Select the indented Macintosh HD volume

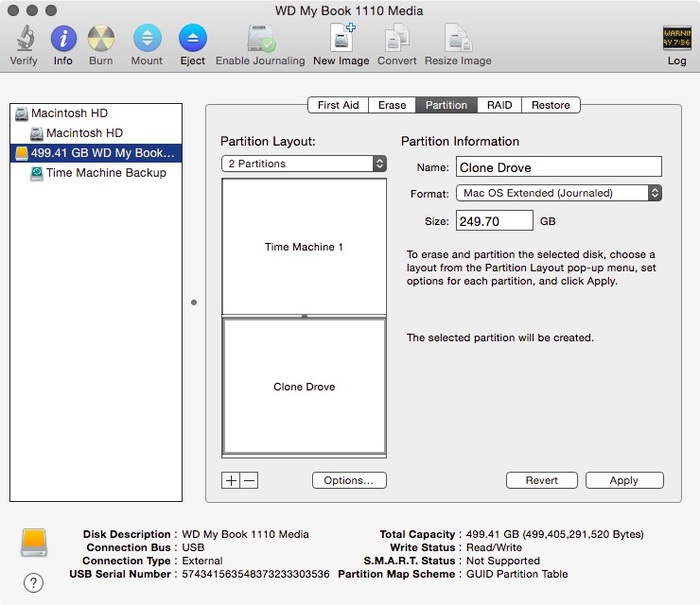(x=96, y=133)
